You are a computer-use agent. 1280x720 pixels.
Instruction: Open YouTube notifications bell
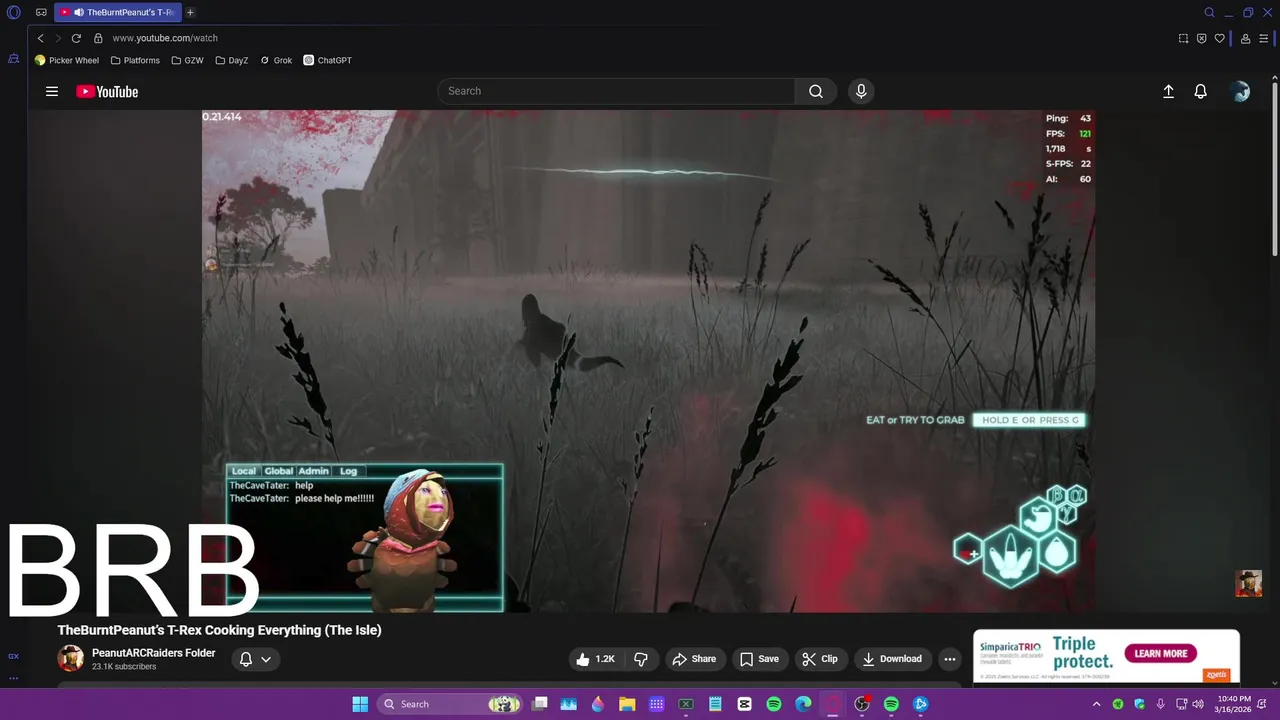tap(1201, 91)
